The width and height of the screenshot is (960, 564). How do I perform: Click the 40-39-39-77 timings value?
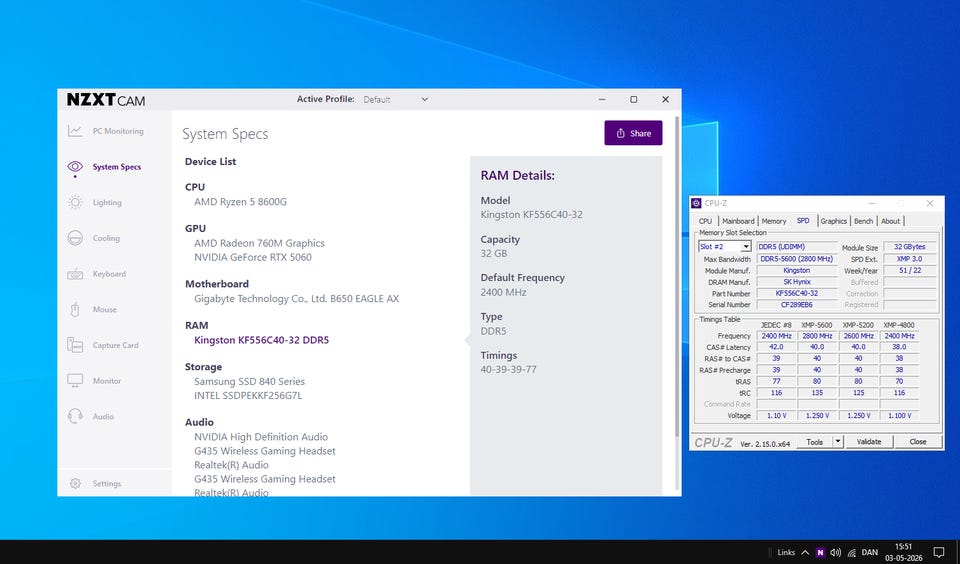(x=508, y=369)
